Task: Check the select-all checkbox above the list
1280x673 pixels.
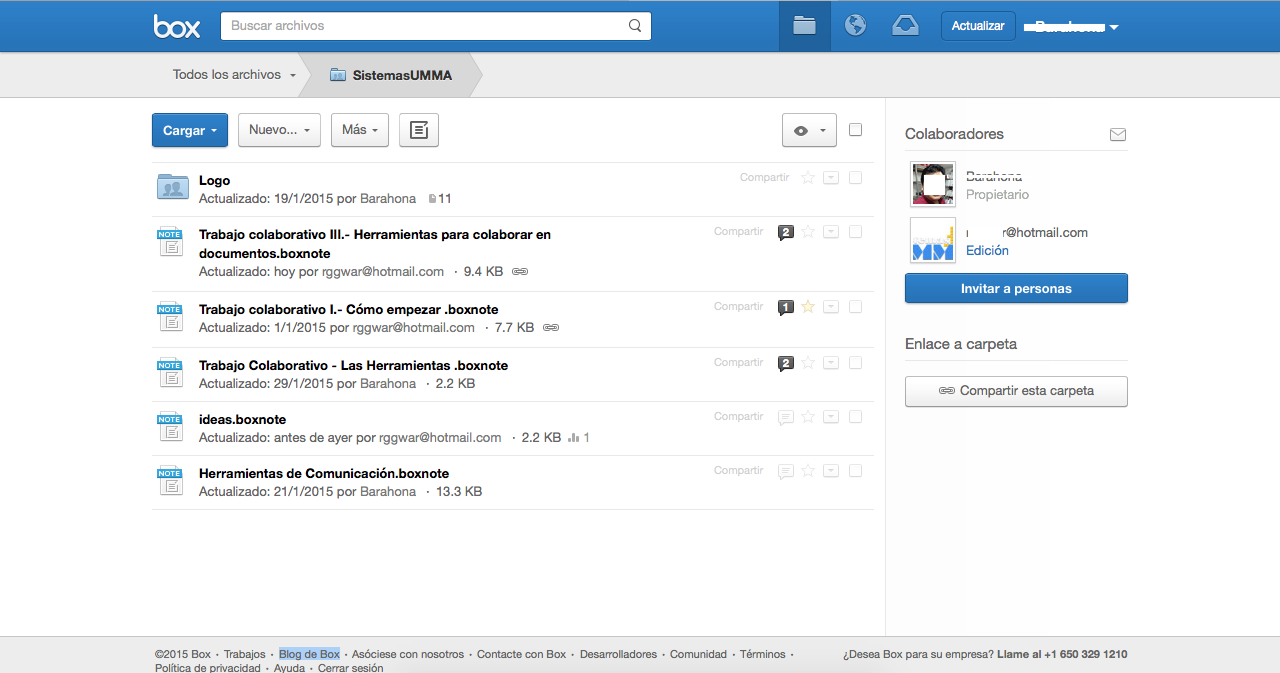Action: point(855,129)
